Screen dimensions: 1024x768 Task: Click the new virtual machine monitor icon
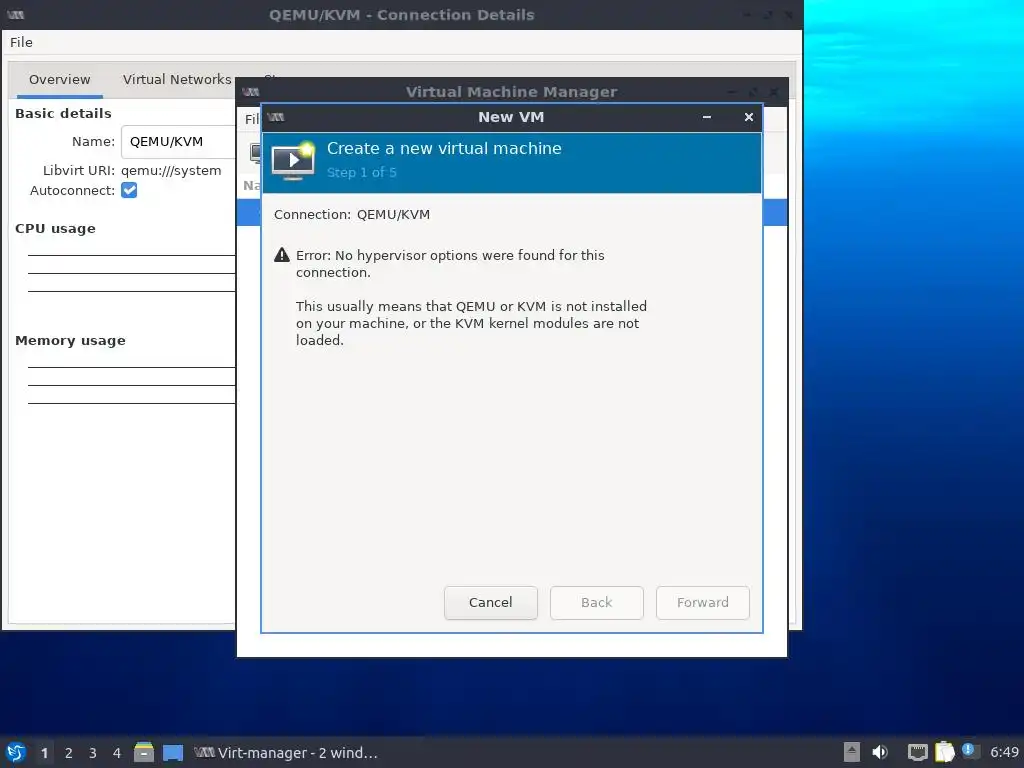point(293,161)
